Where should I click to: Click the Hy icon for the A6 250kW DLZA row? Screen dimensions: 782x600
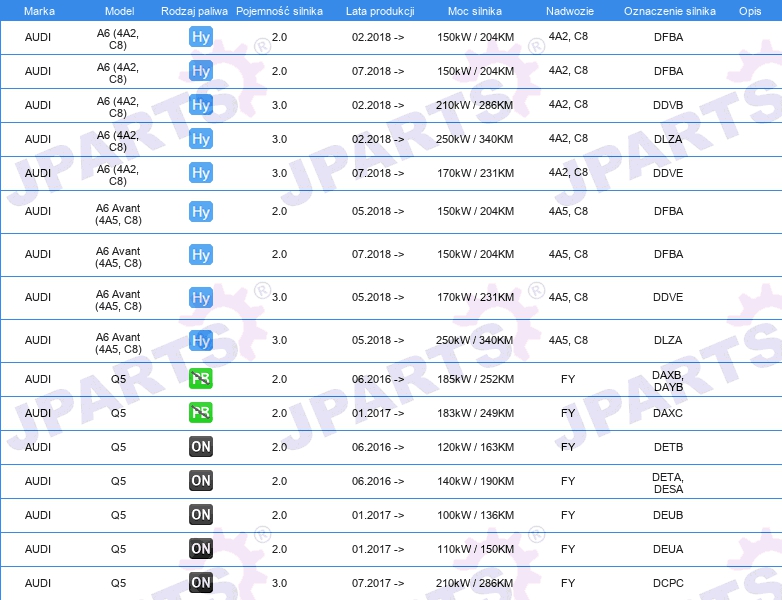[201, 139]
